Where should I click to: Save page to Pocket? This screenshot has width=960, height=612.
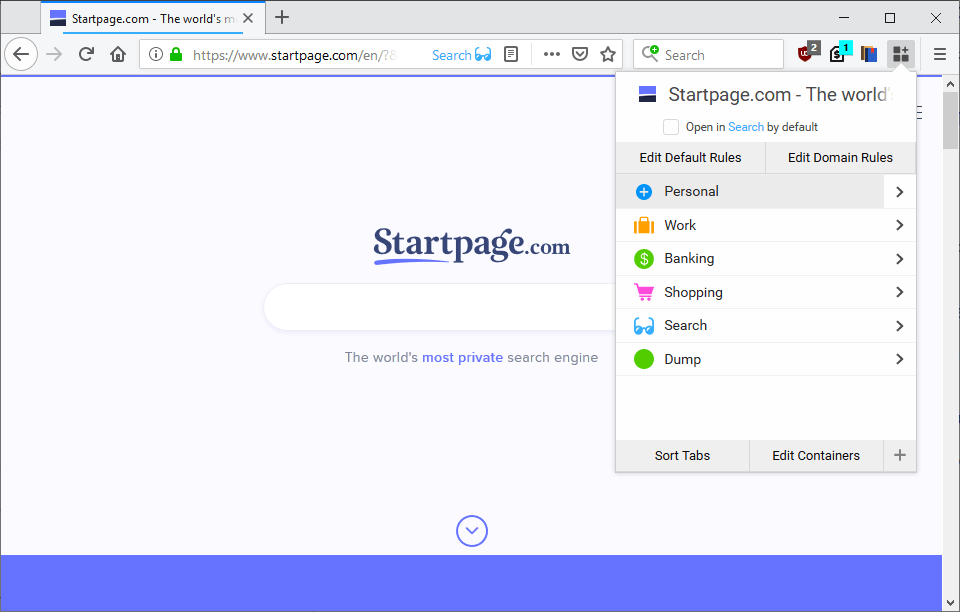[580, 54]
